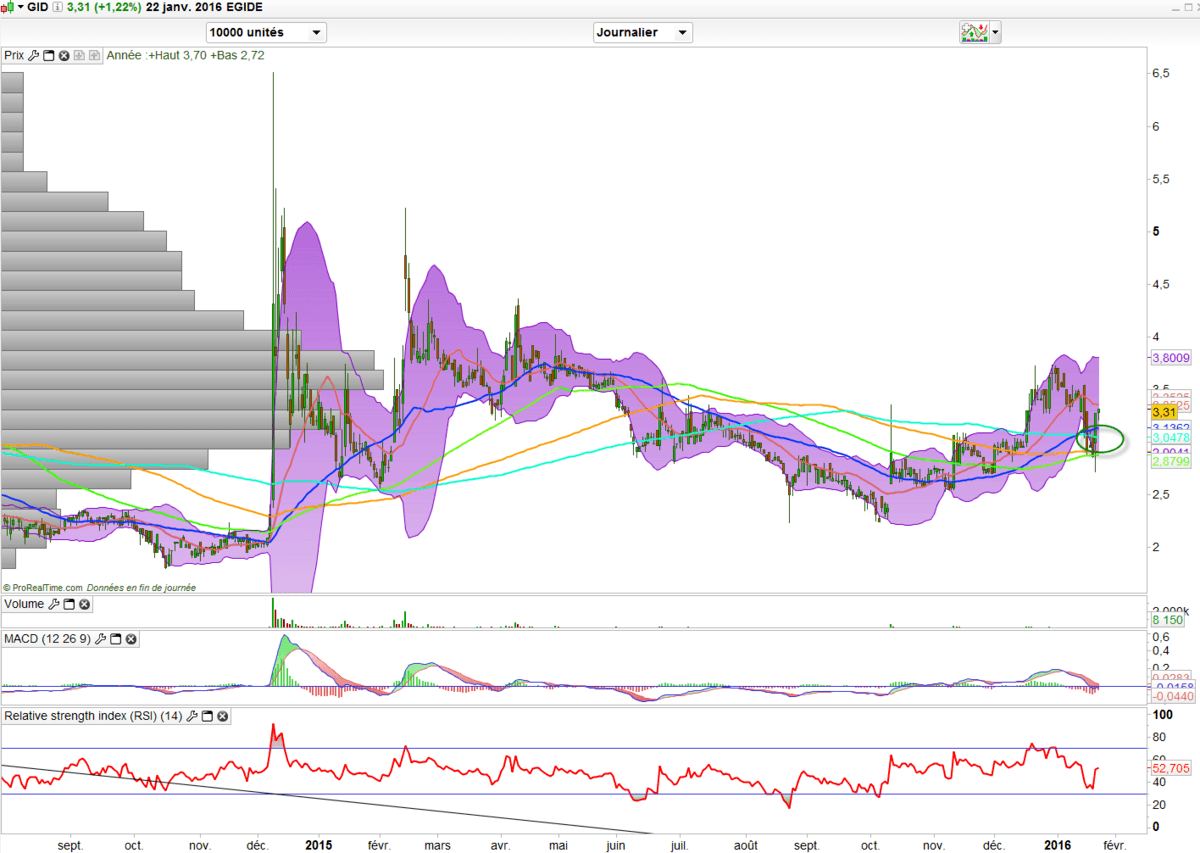Click the add indicator chart icon

click(973, 32)
